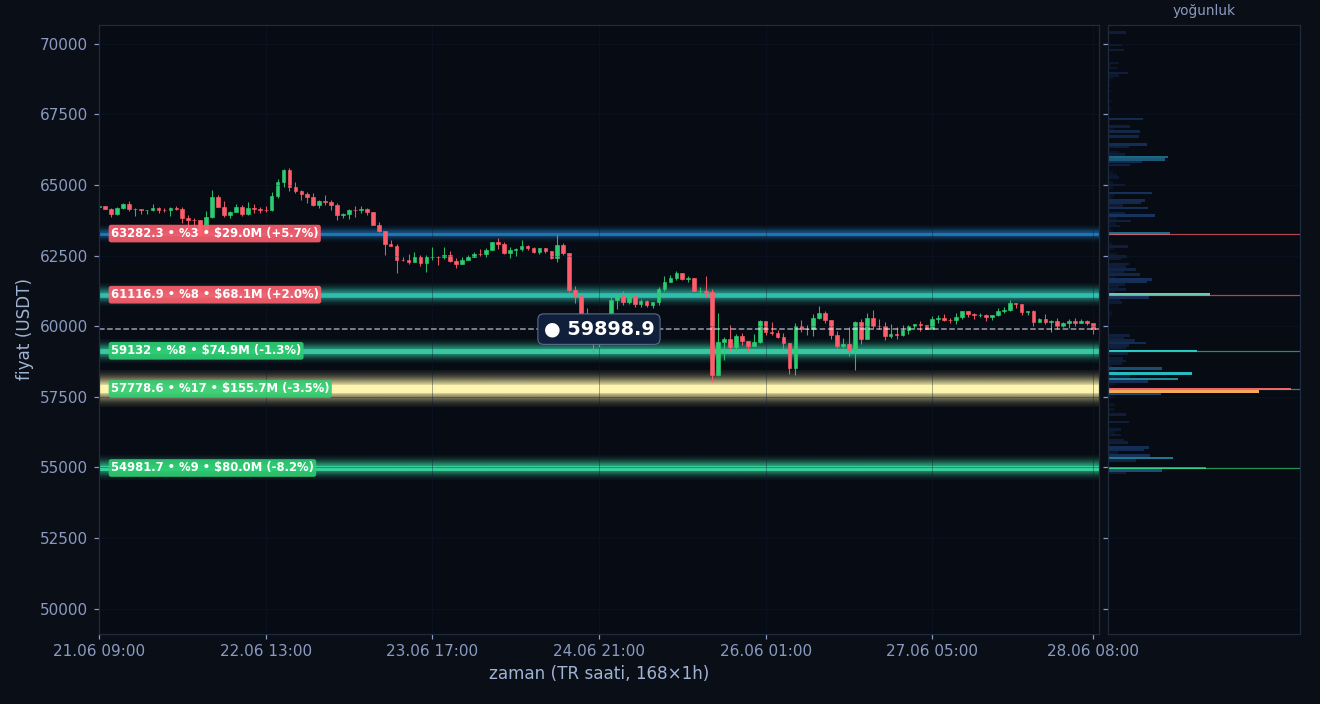Click the 55000 price tick
Image resolution: width=1320 pixels, height=704 pixels.
pos(63,467)
